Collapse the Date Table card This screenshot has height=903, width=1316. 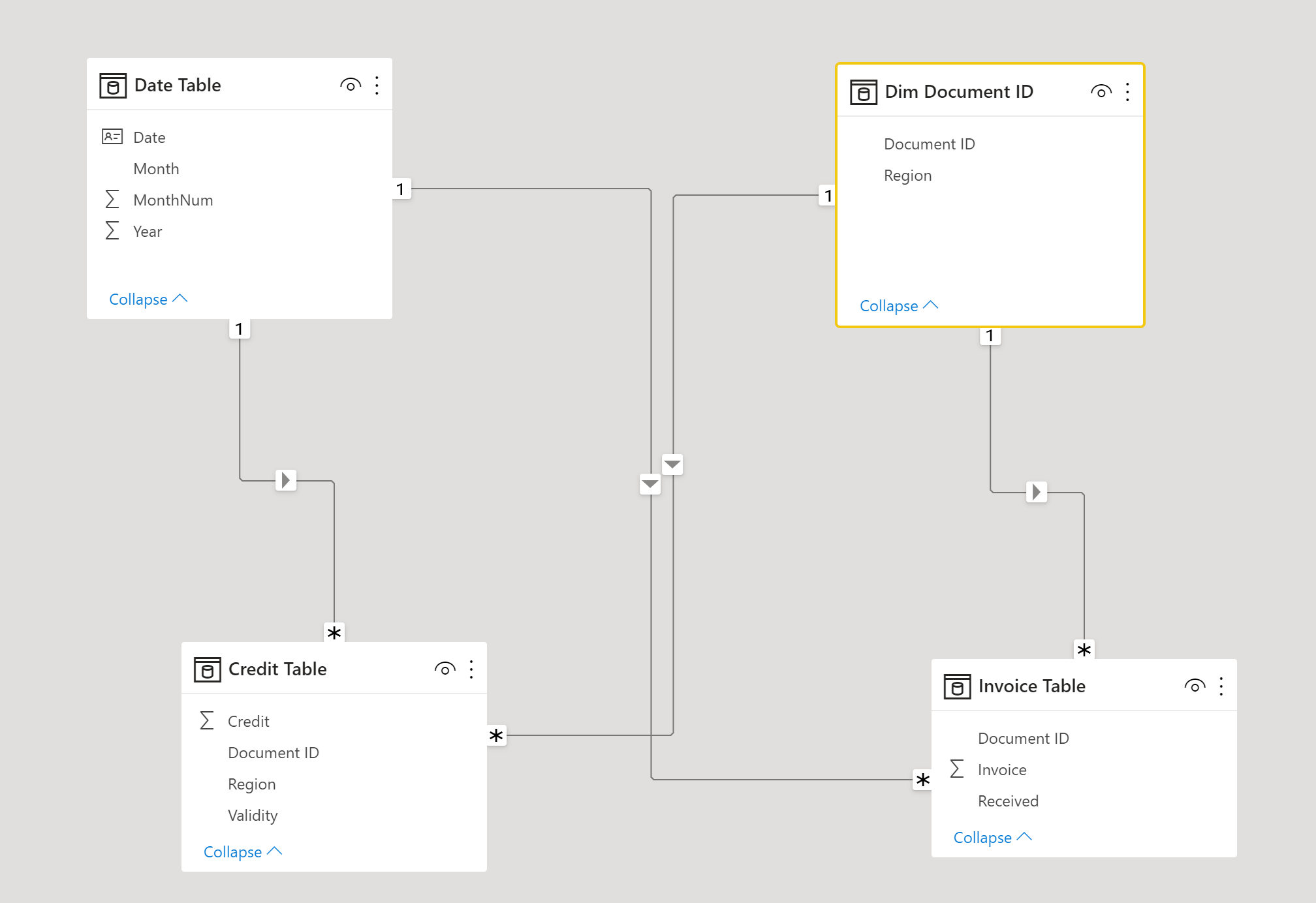[x=148, y=299]
